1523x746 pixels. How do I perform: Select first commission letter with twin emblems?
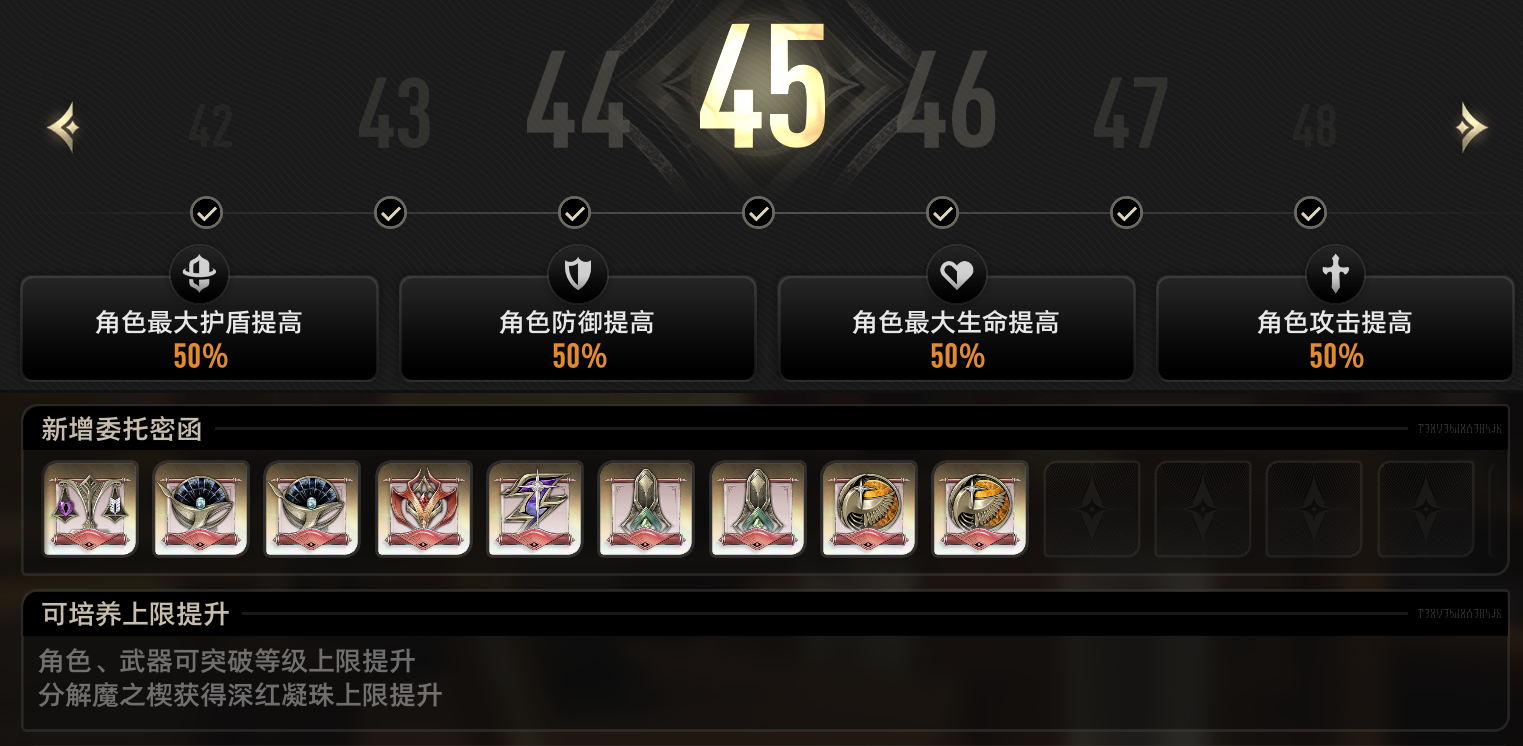click(90, 508)
